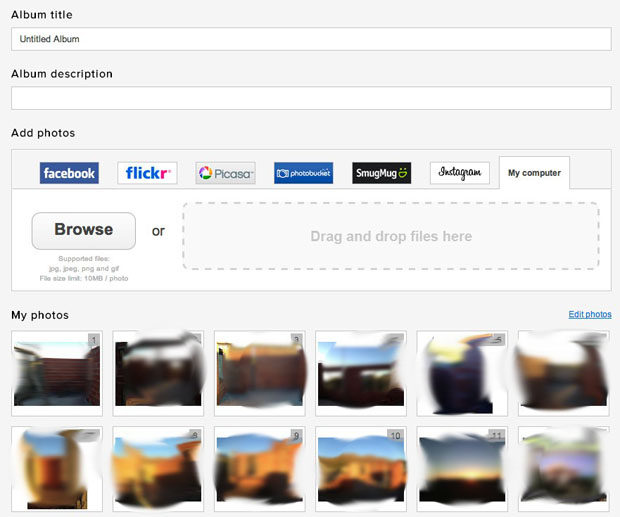This screenshot has width=620, height=517.
Task: Focus the Album title input field
Action: [310, 39]
